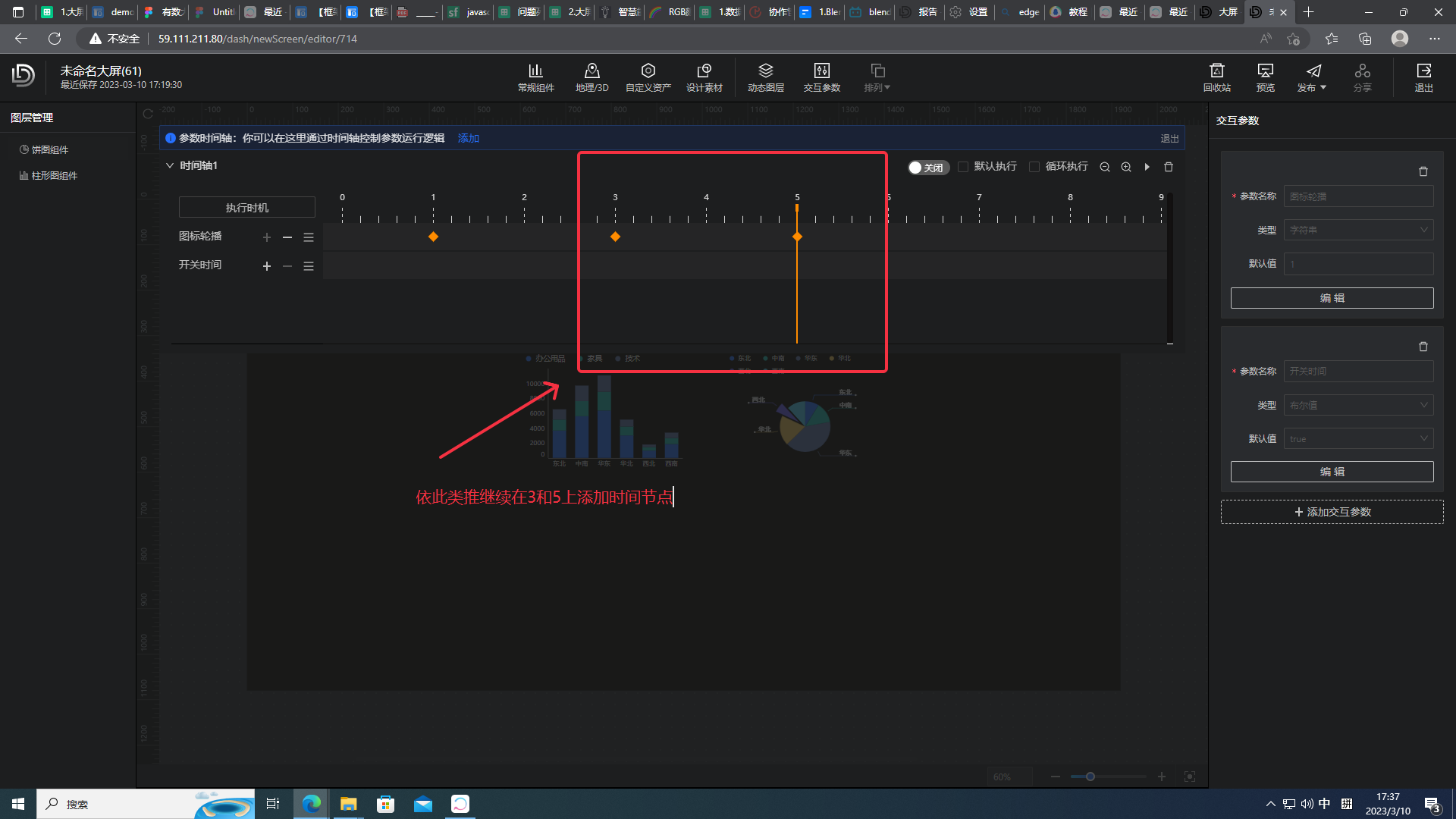
Task: Open 默认值 dropdown showing true
Action: pyautogui.click(x=1358, y=438)
